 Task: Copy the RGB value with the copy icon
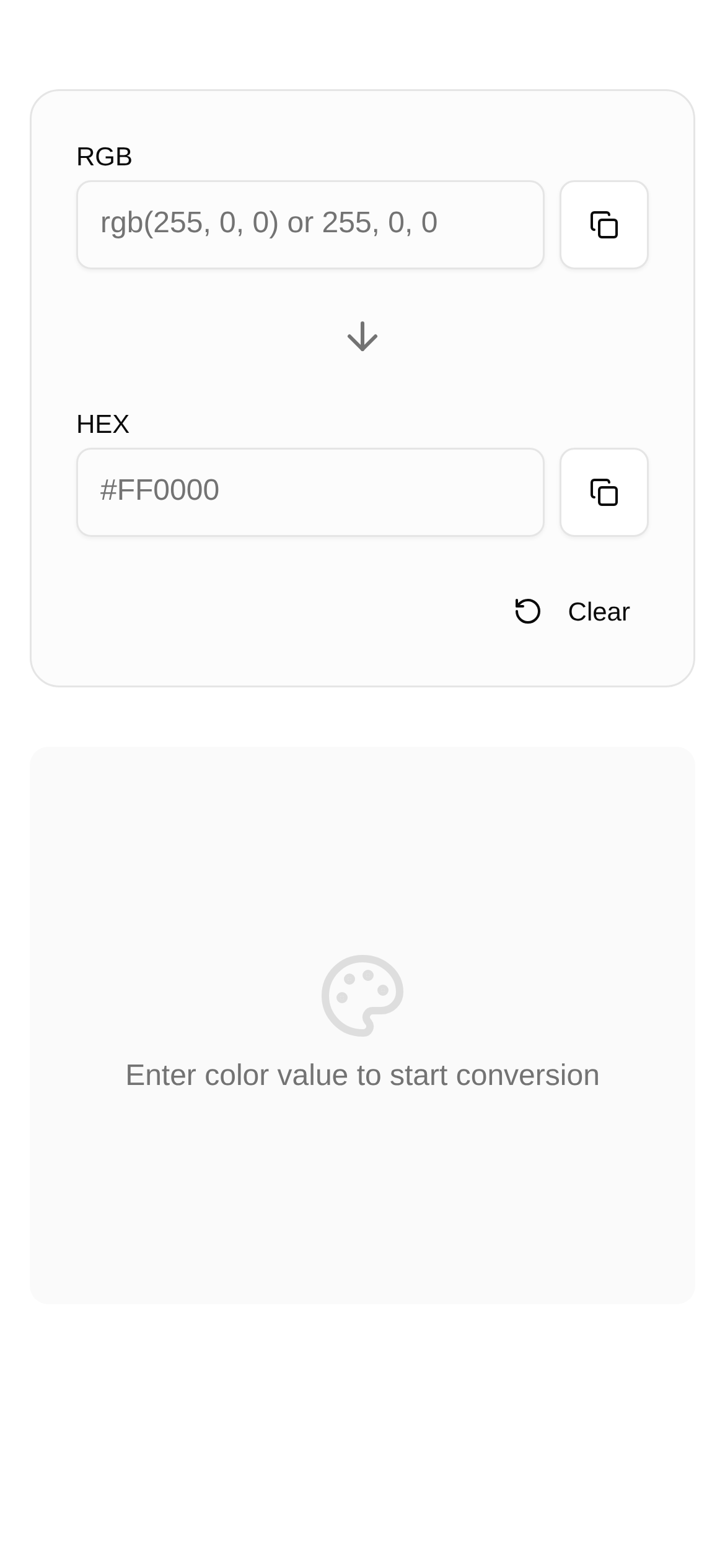click(604, 225)
